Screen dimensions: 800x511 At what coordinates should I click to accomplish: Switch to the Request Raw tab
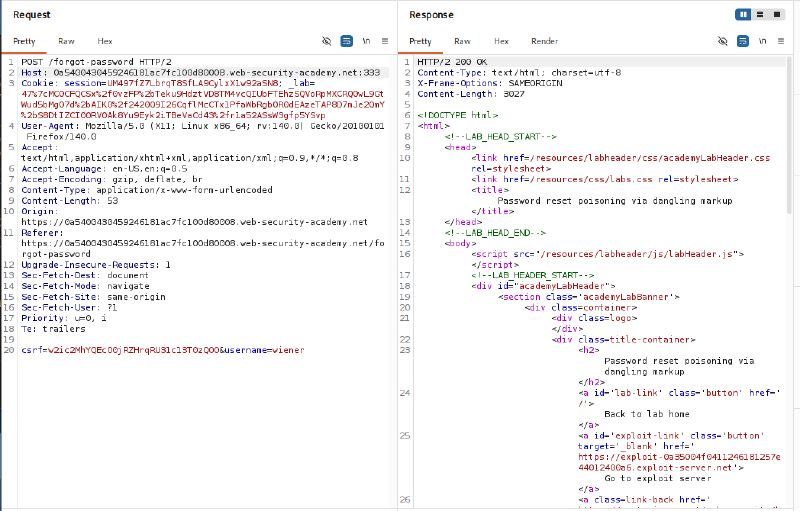click(66, 41)
